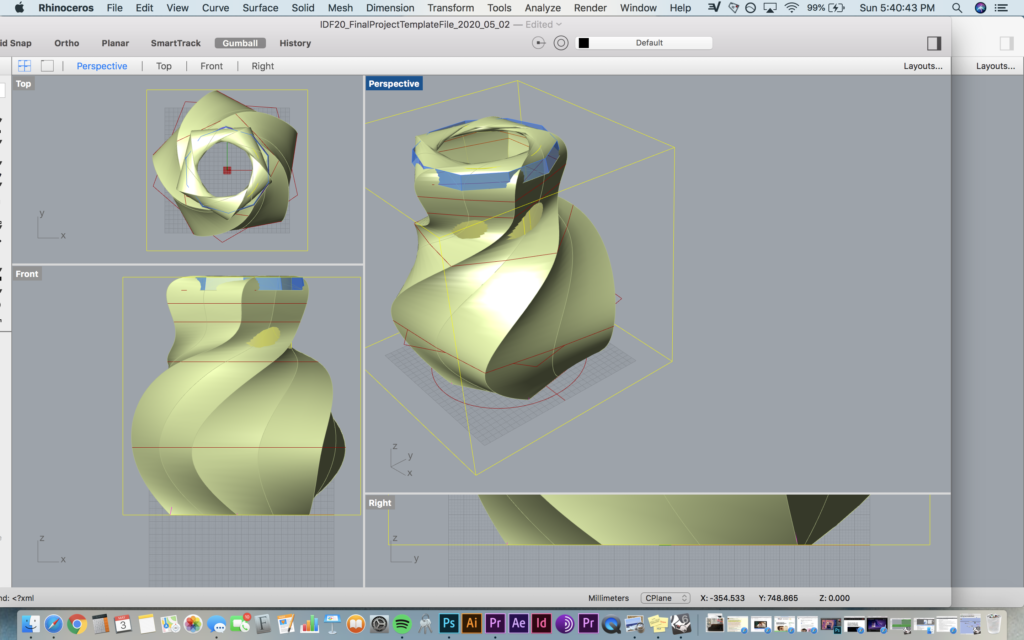Open the Analyze menu
The width and height of the screenshot is (1024, 640).
coord(543,8)
